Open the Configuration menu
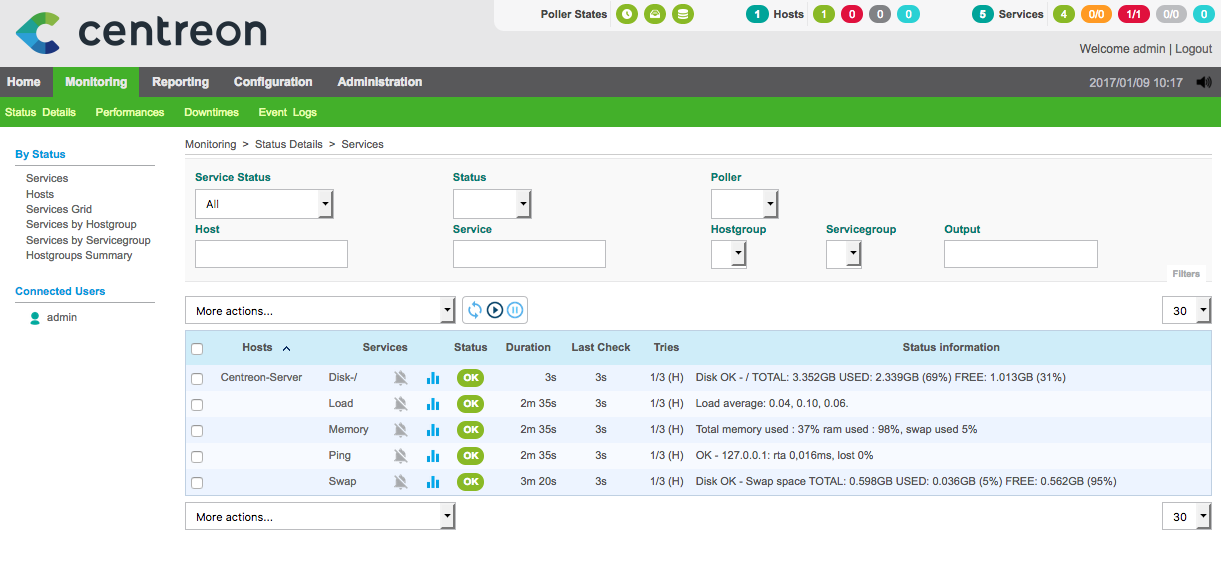Image resolution: width=1221 pixels, height=570 pixels. [273, 82]
